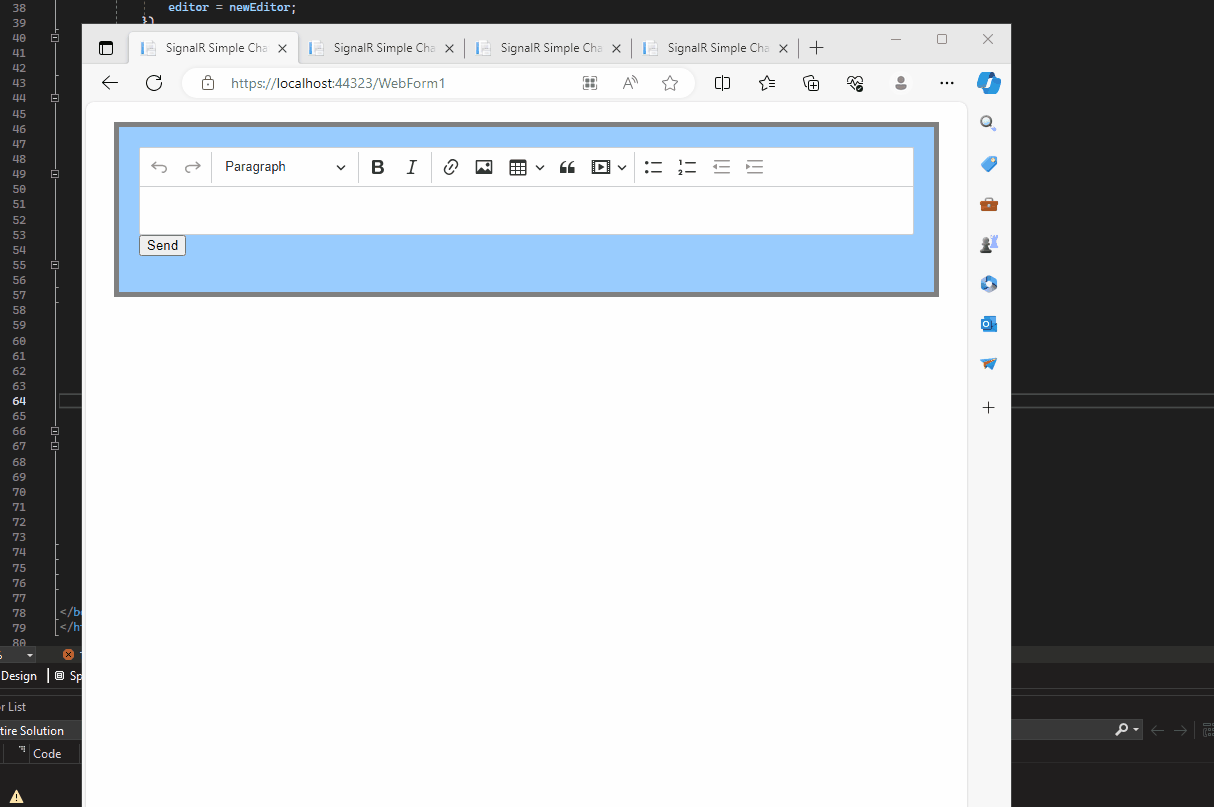Screen dimensions: 1214x807
Task: Expand the table dropdown arrow
Action: [x=540, y=168]
